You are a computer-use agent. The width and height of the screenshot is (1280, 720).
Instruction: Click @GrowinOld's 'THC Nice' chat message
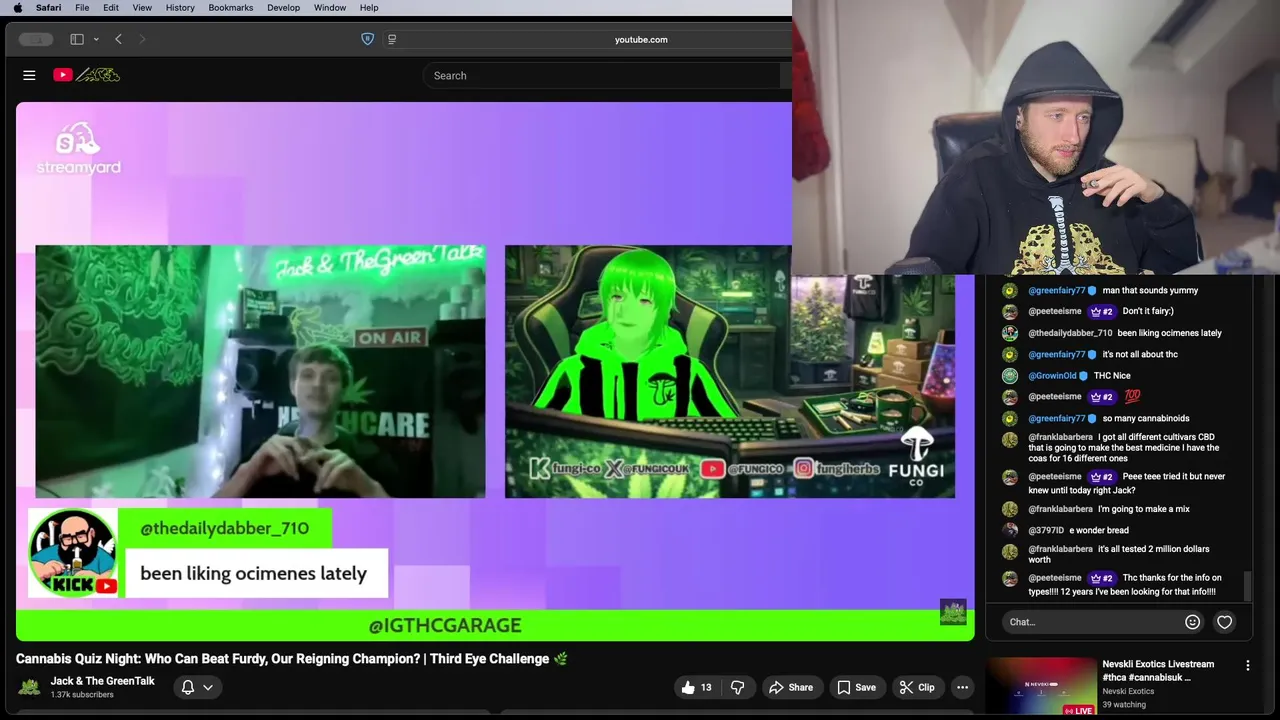click(x=1112, y=376)
